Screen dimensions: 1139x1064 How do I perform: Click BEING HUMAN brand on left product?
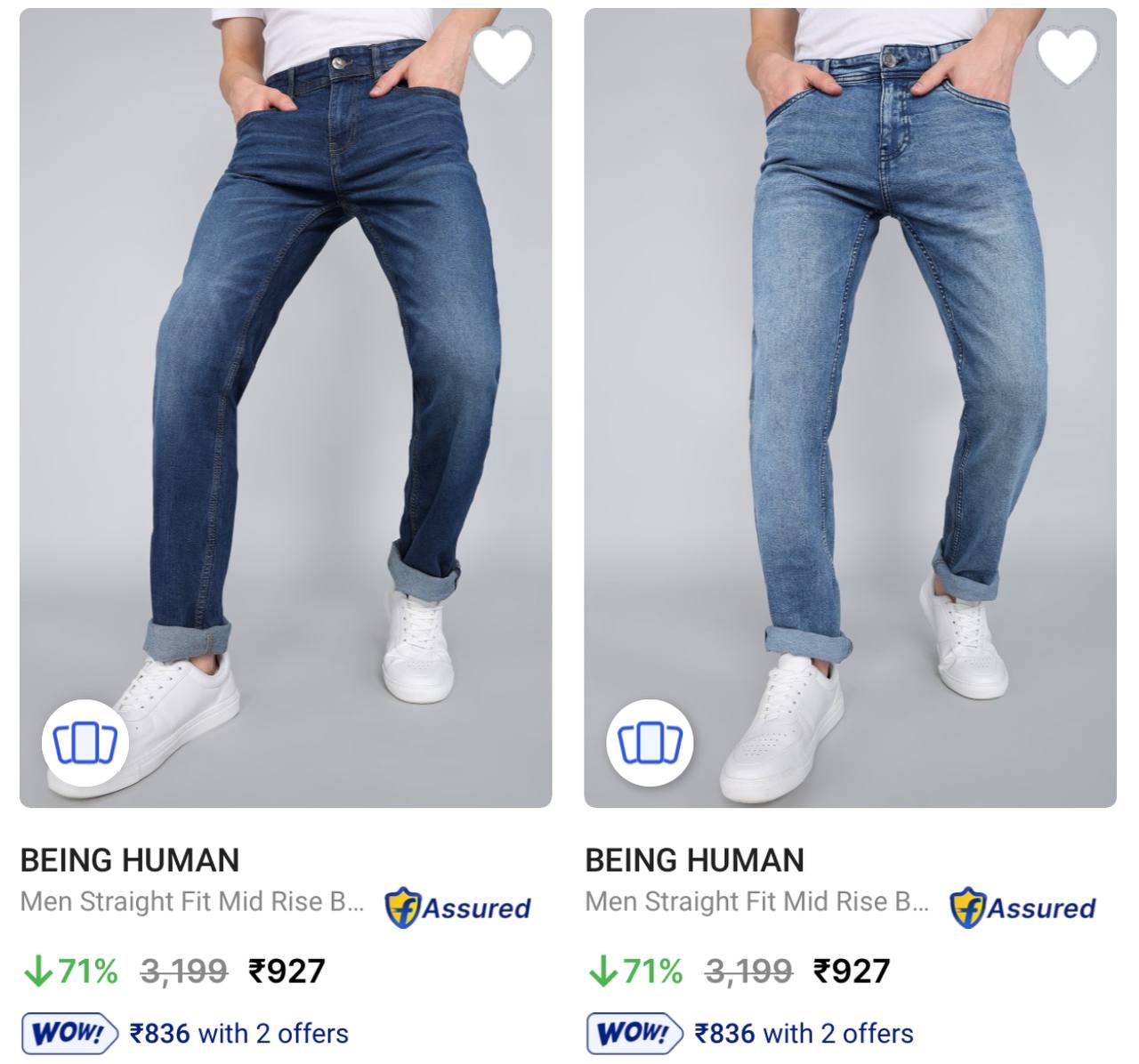(x=130, y=860)
